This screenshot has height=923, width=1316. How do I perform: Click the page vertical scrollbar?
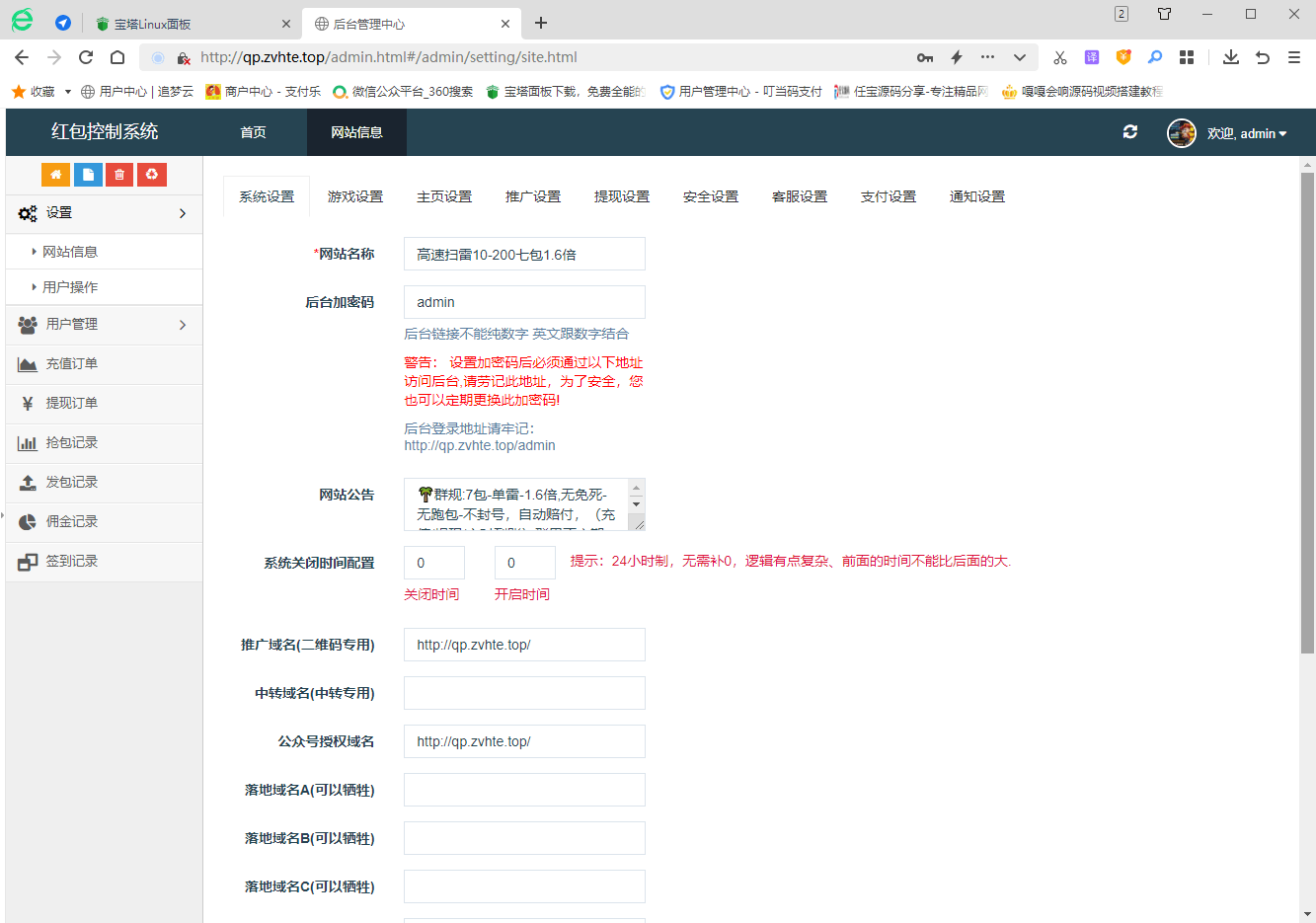point(1307,413)
